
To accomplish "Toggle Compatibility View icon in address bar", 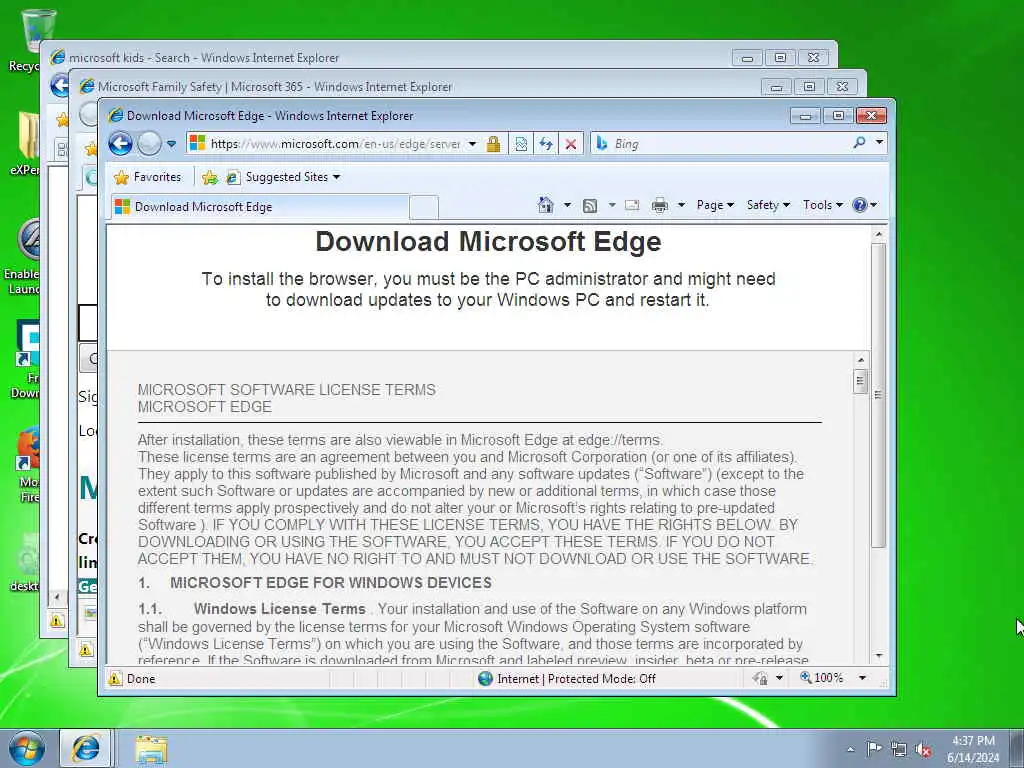I will click(x=521, y=144).
